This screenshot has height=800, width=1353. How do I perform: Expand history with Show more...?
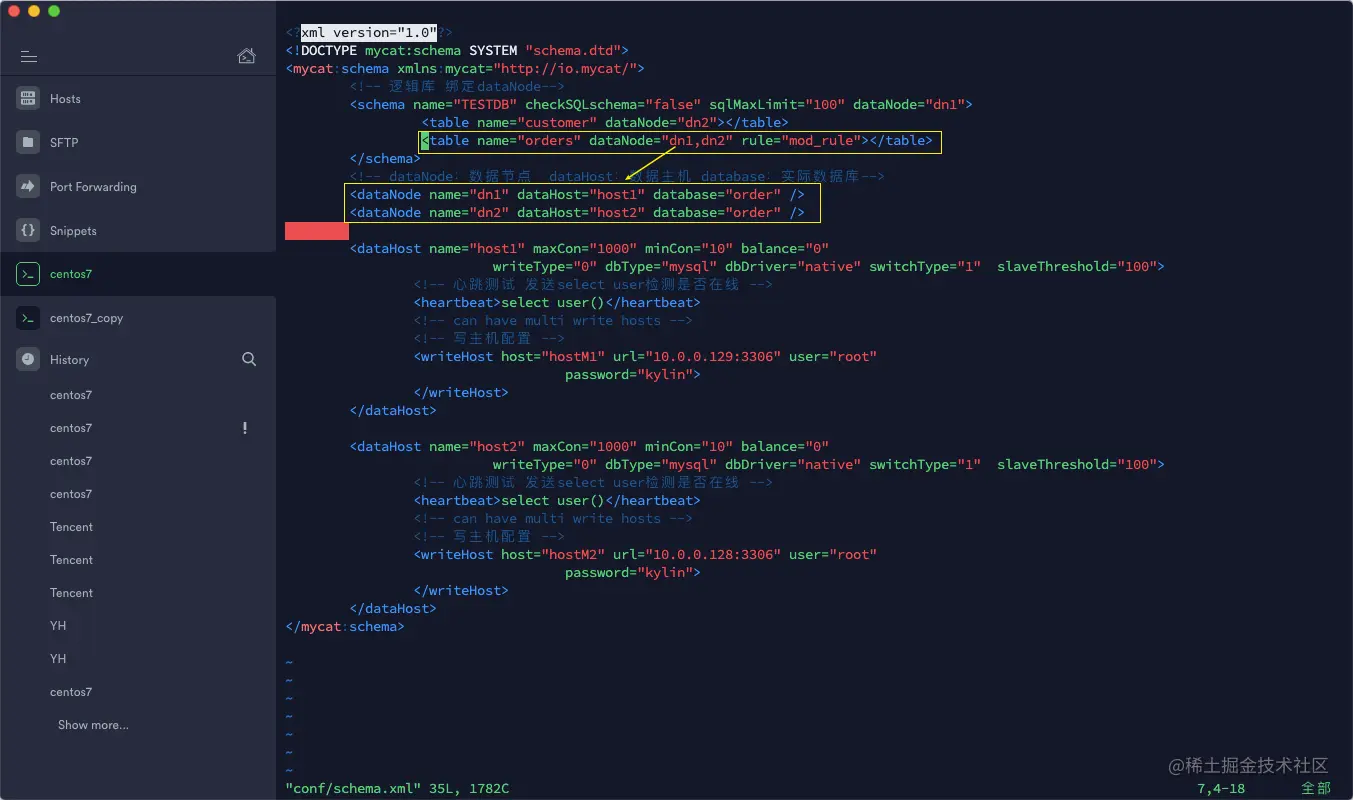point(93,725)
